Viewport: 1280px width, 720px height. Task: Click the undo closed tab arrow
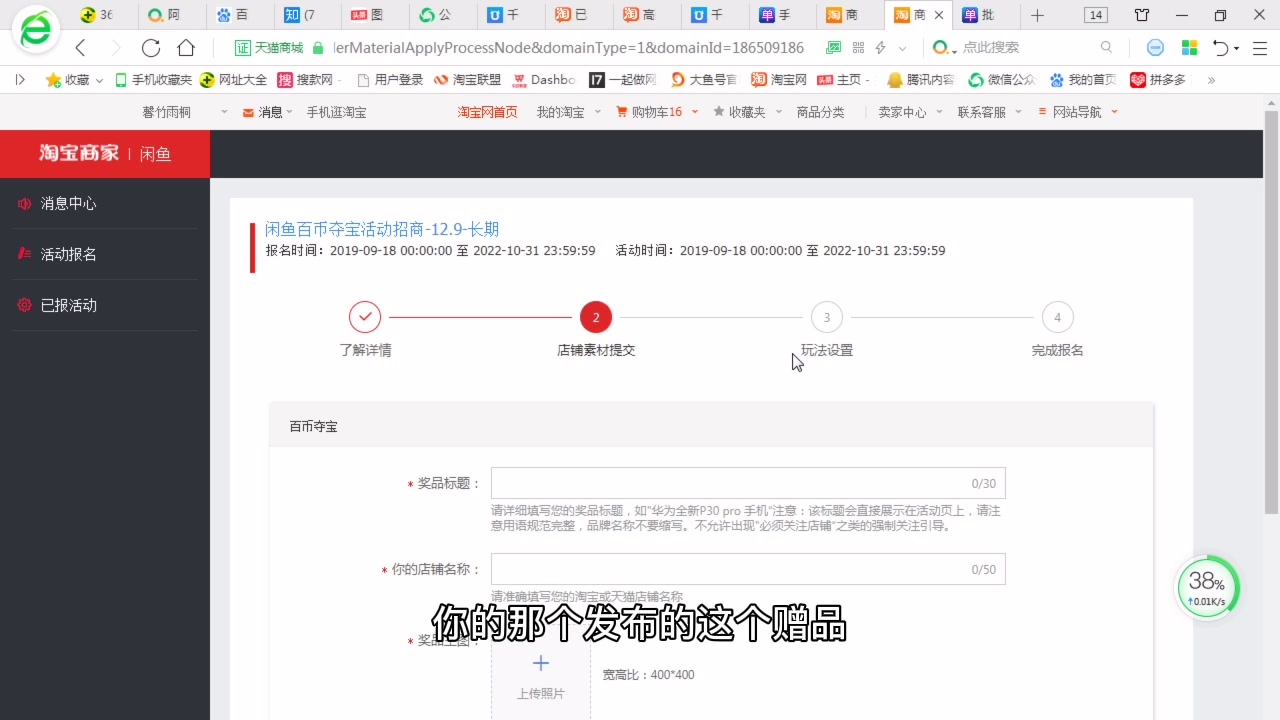pos(1220,48)
